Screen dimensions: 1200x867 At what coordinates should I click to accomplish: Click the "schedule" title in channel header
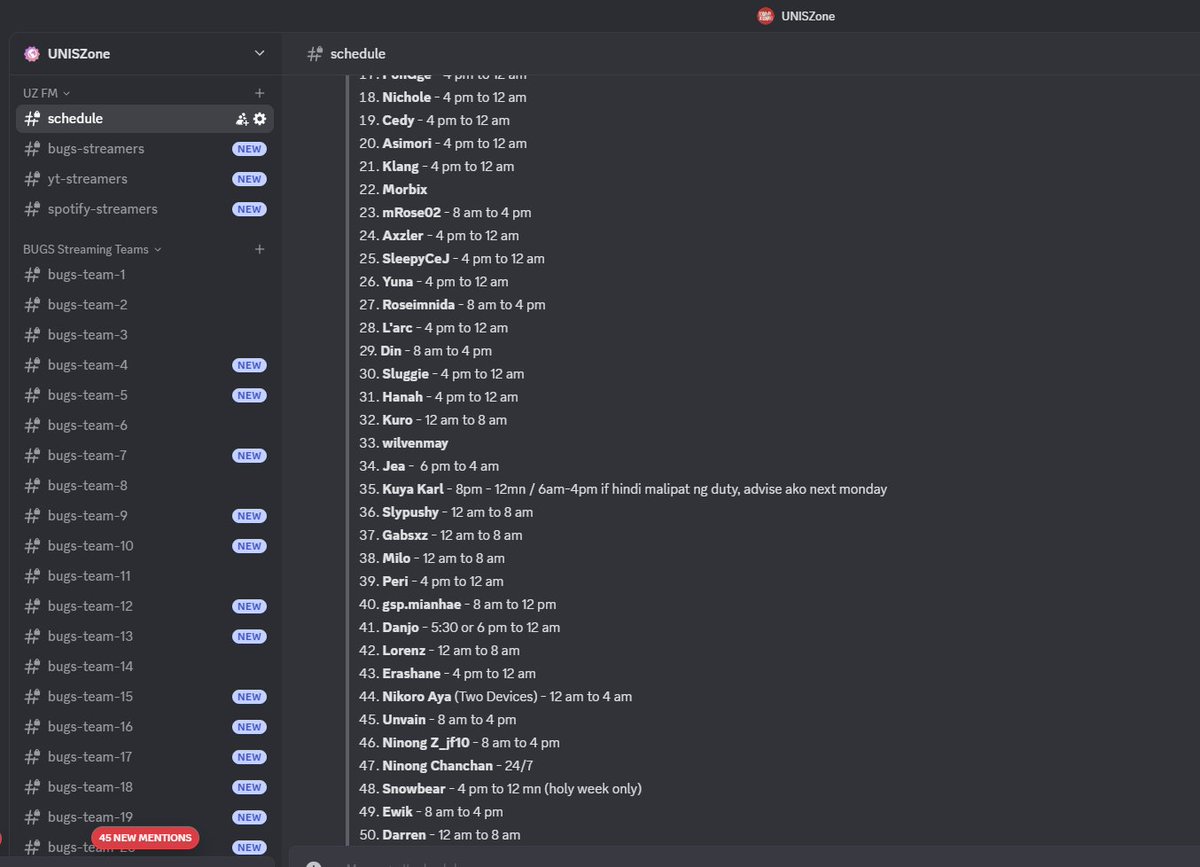(x=359, y=54)
